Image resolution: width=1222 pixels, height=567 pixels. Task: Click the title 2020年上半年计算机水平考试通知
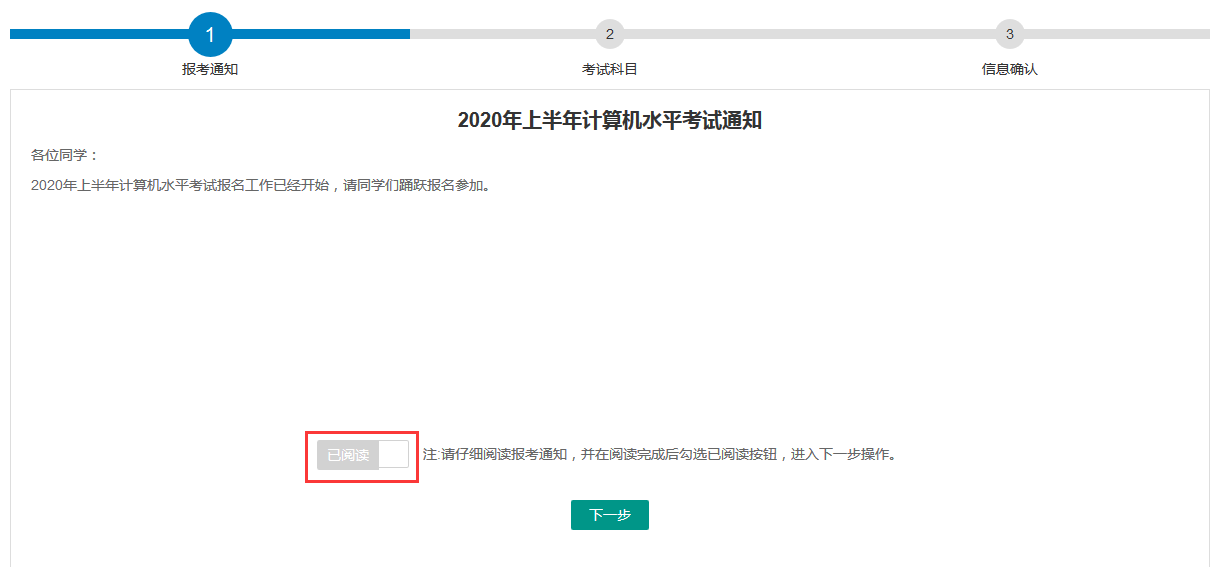click(610, 121)
